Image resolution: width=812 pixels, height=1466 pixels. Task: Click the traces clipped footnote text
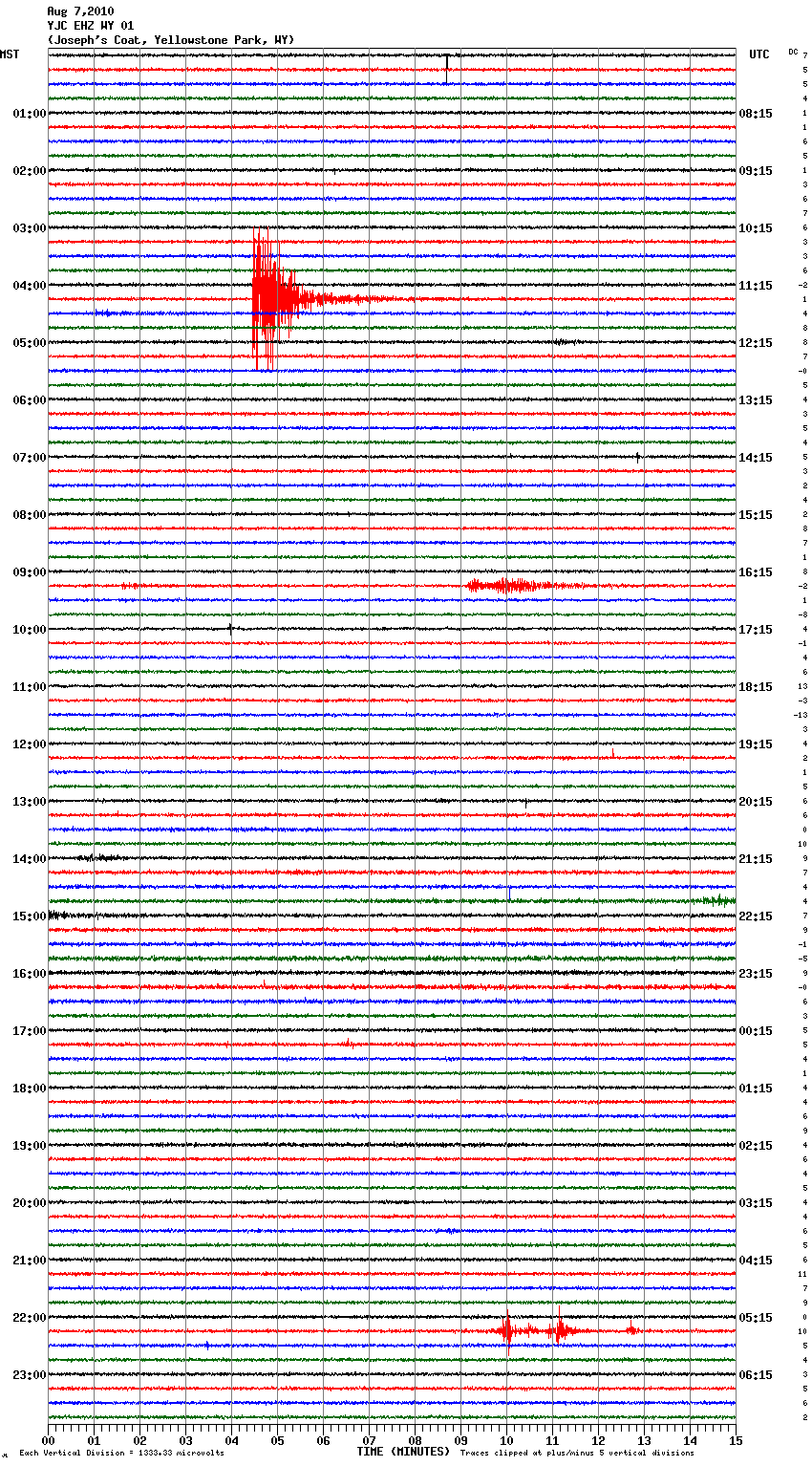pos(577,1454)
